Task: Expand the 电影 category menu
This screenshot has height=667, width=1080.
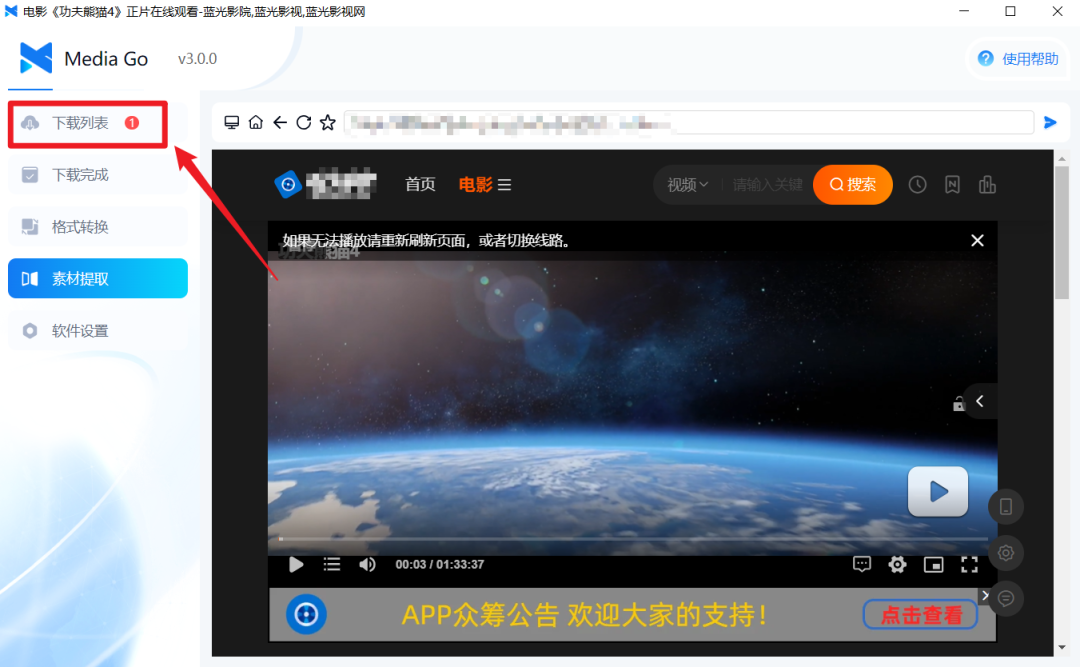Action: coord(485,185)
